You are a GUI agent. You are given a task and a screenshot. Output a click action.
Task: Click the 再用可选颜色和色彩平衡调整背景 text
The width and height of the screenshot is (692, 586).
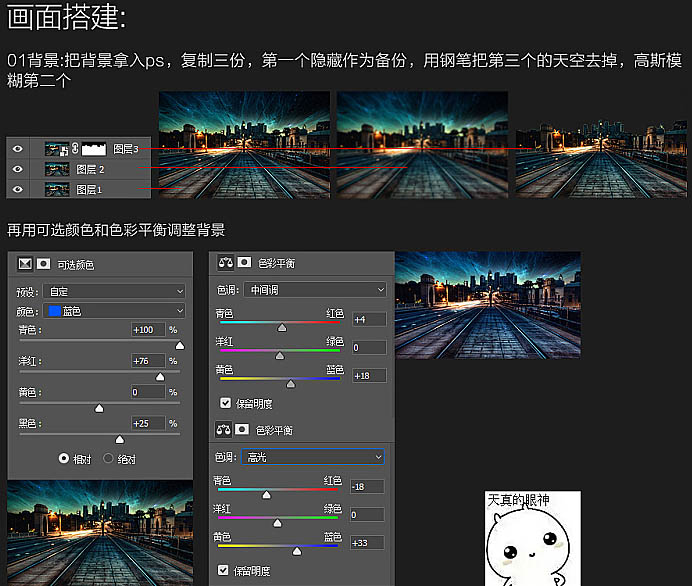[x=116, y=229]
